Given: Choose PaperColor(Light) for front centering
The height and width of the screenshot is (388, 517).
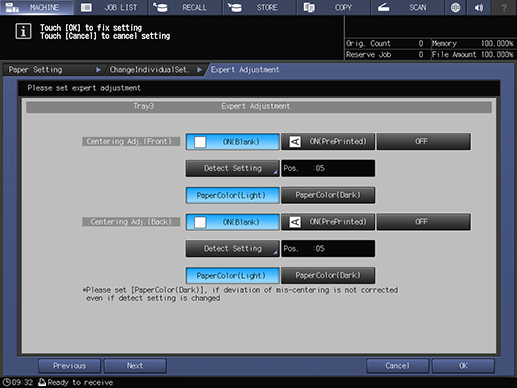Looking at the screenshot, I should (232, 195).
